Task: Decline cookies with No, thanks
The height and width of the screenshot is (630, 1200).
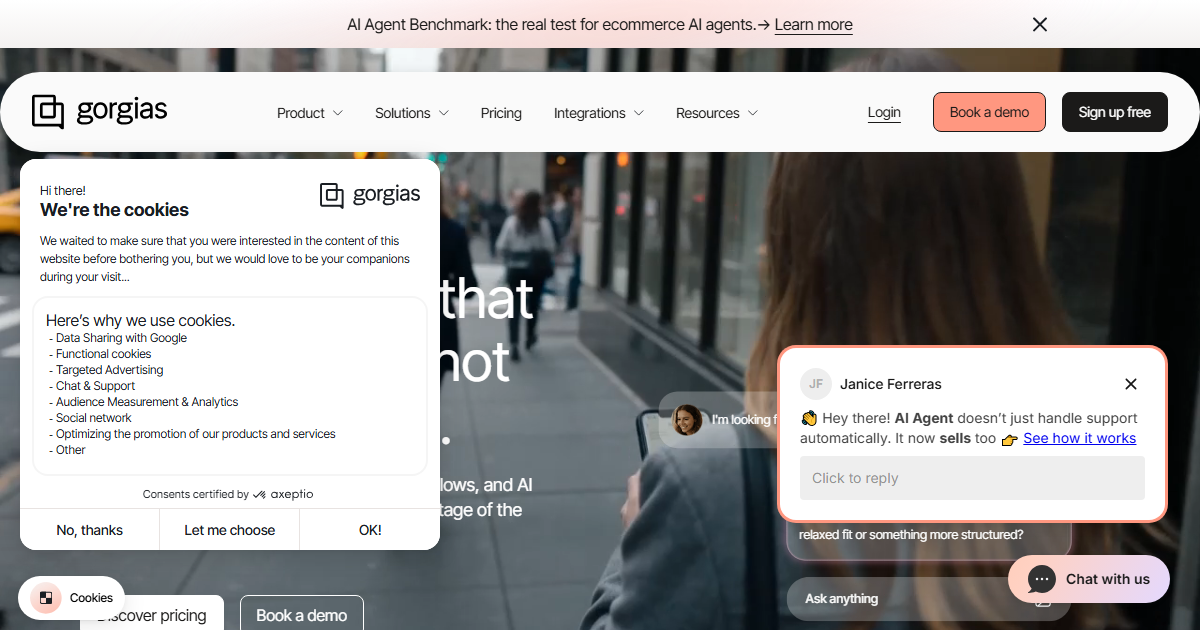Action: click(x=90, y=530)
